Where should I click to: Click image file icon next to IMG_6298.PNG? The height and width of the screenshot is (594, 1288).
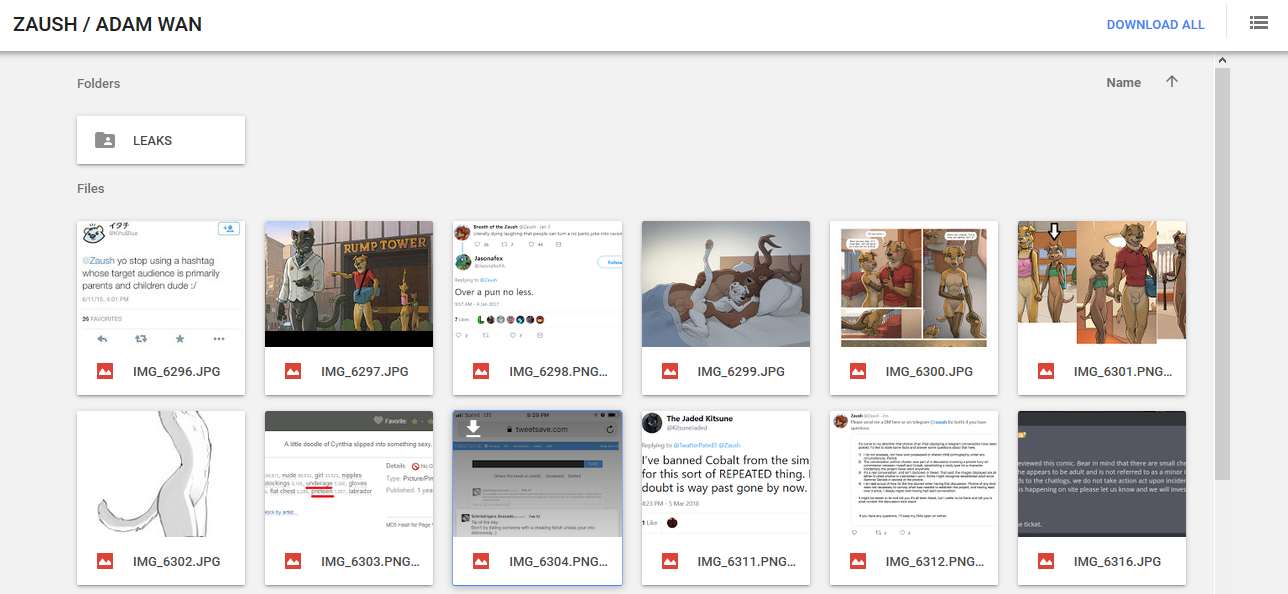pyautogui.click(x=481, y=371)
